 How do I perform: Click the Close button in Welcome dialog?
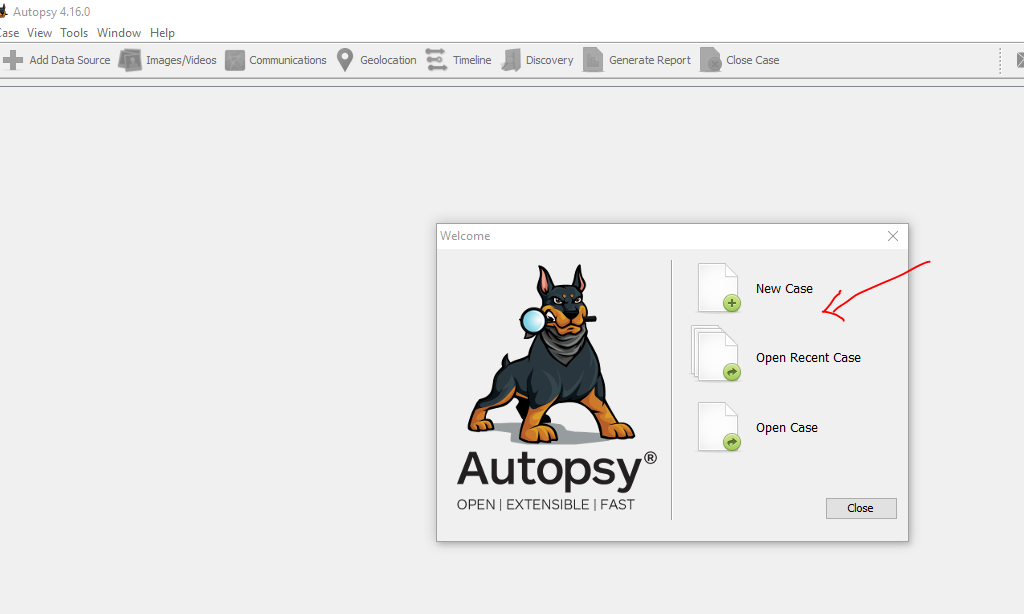[x=861, y=508]
